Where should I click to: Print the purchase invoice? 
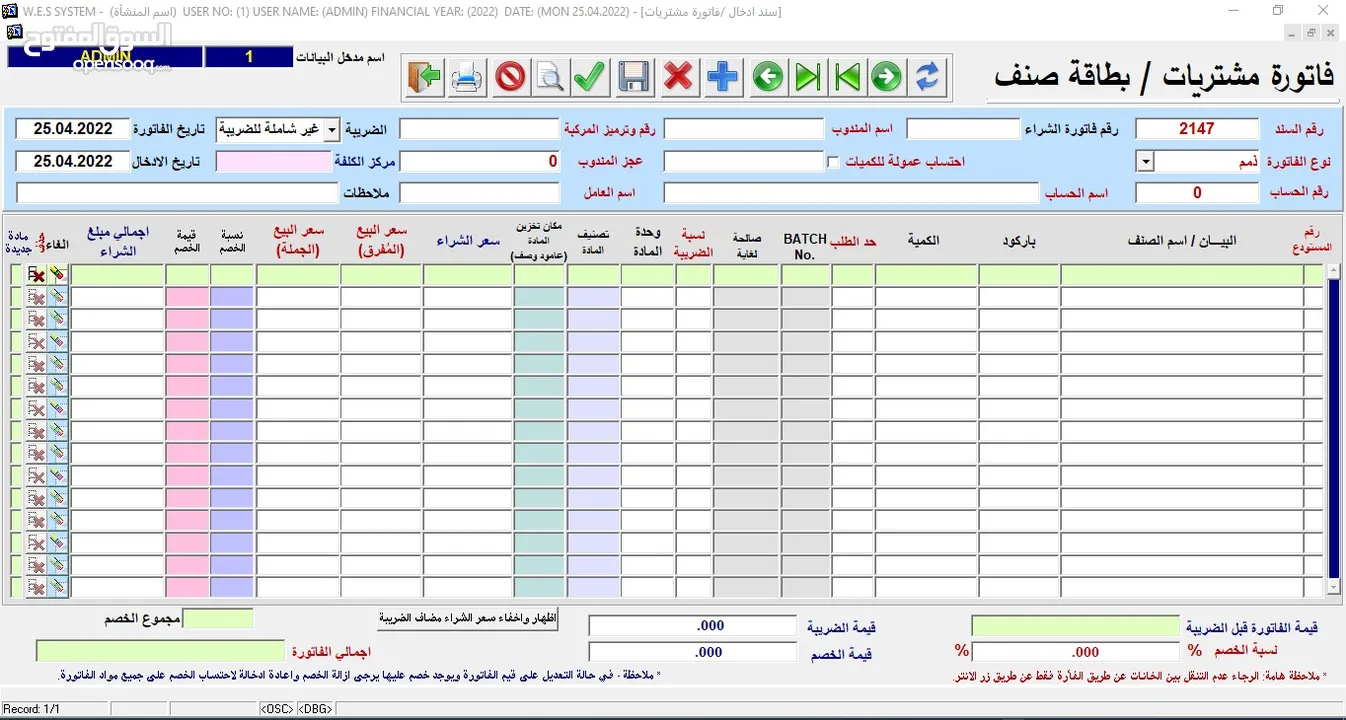(x=467, y=77)
